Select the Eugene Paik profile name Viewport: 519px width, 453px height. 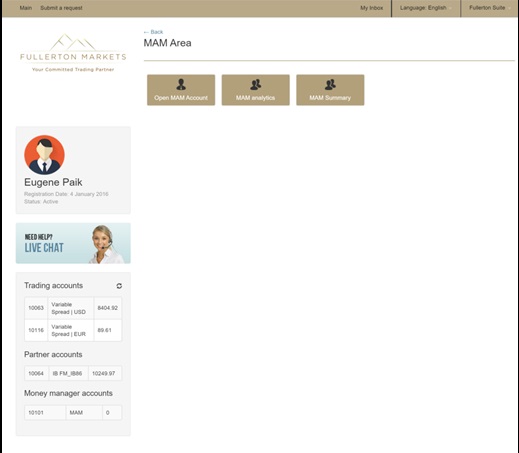(x=53, y=182)
